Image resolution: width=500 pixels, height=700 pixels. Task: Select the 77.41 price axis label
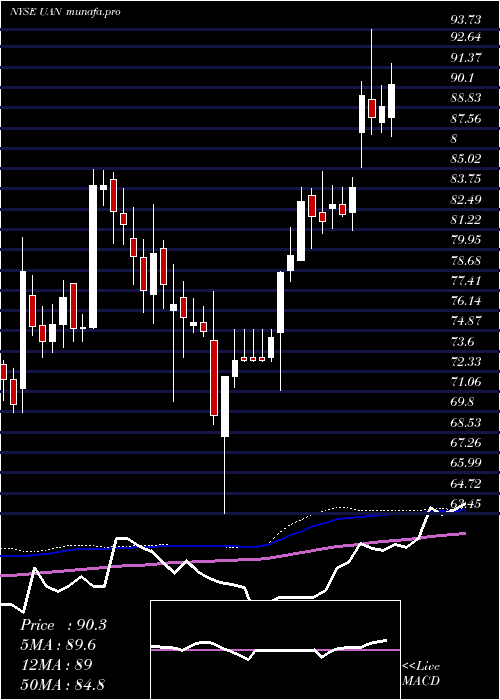[466, 281]
